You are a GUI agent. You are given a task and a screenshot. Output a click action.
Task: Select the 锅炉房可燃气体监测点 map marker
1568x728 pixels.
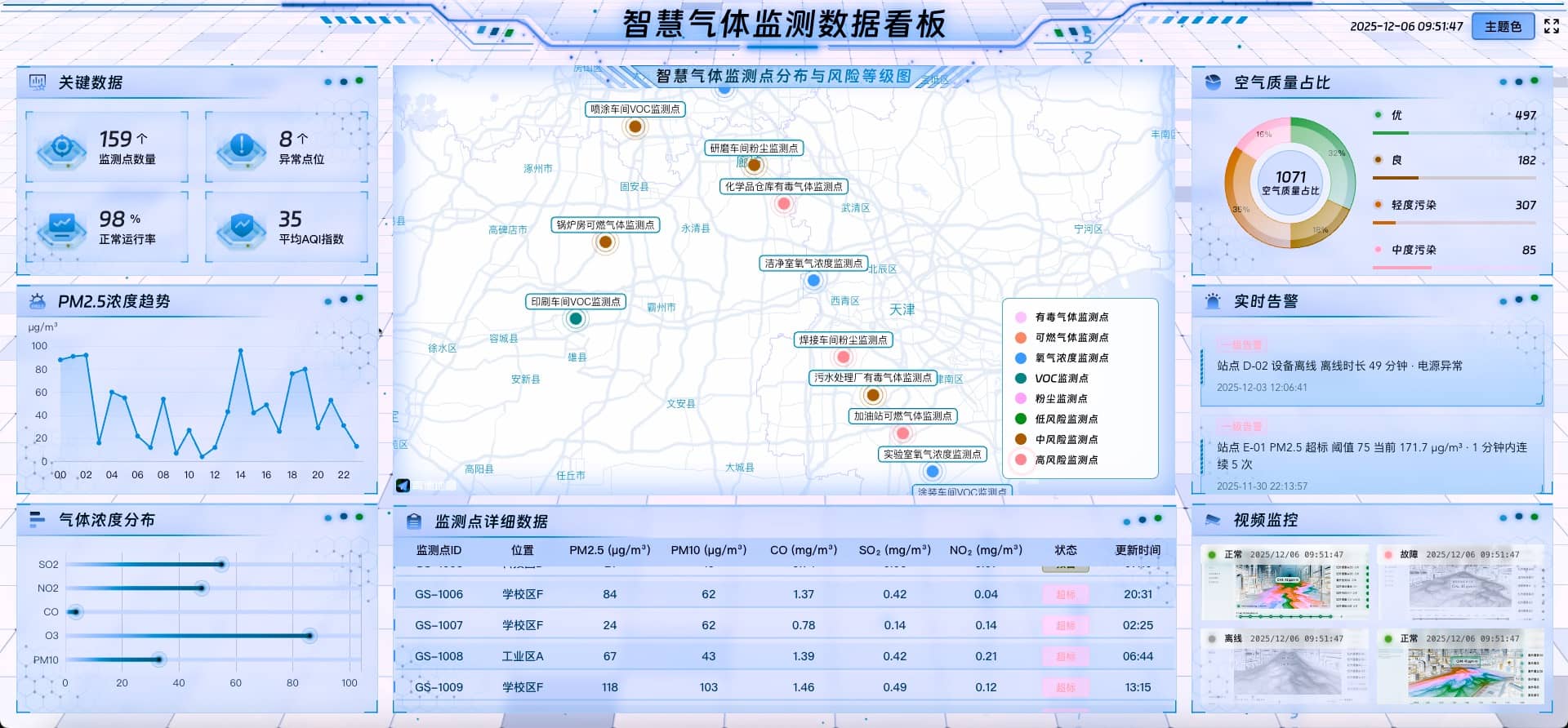click(x=605, y=242)
